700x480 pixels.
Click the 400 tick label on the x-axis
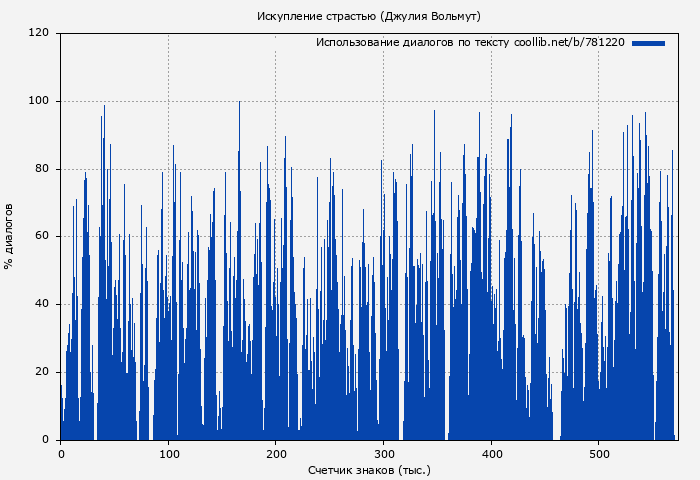pyautogui.click(x=491, y=454)
